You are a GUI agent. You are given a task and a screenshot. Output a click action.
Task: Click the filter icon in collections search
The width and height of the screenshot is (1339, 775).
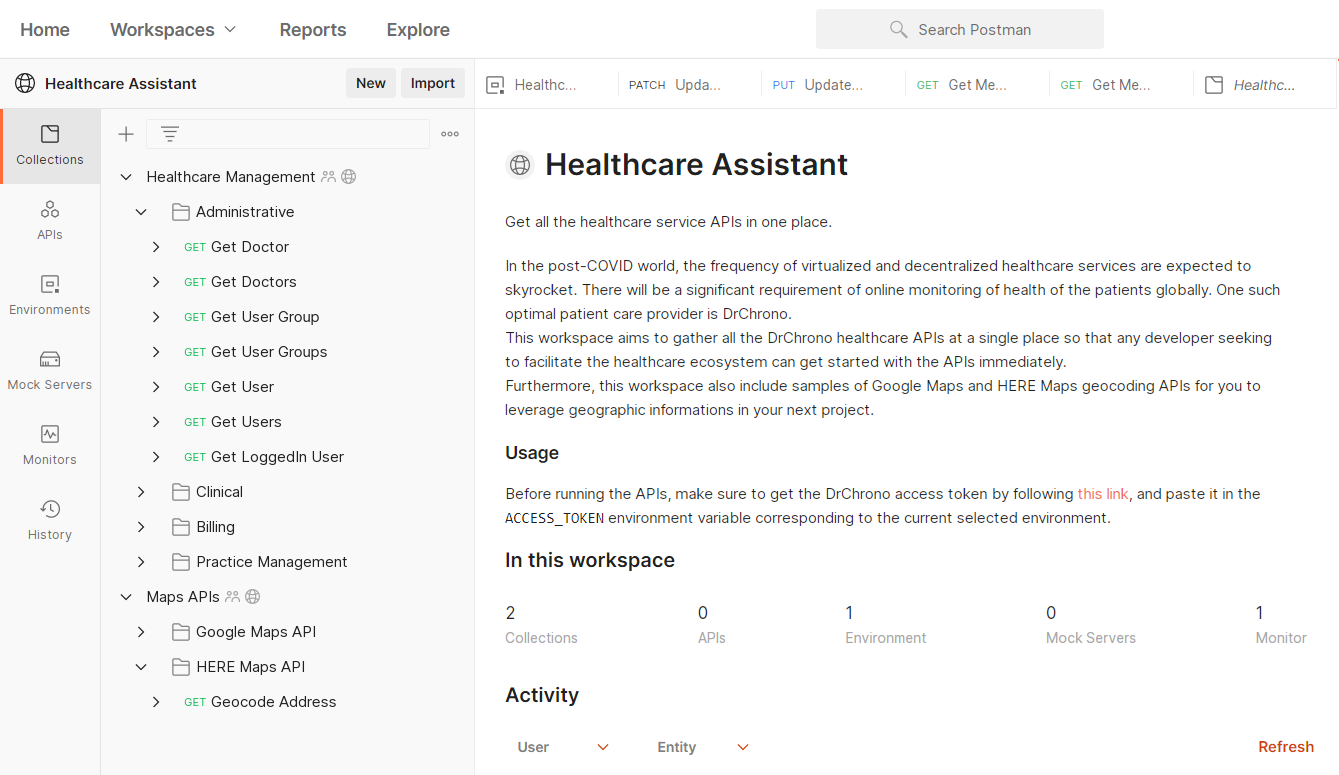pyautogui.click(x=170, y=134)
